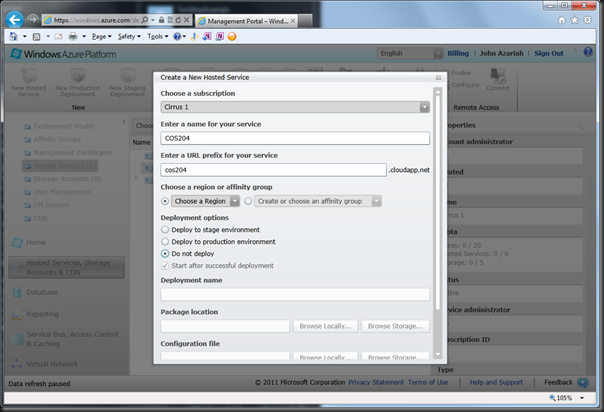
Task: Open the Home dropdown arrow in command bar
Action: 24,37
